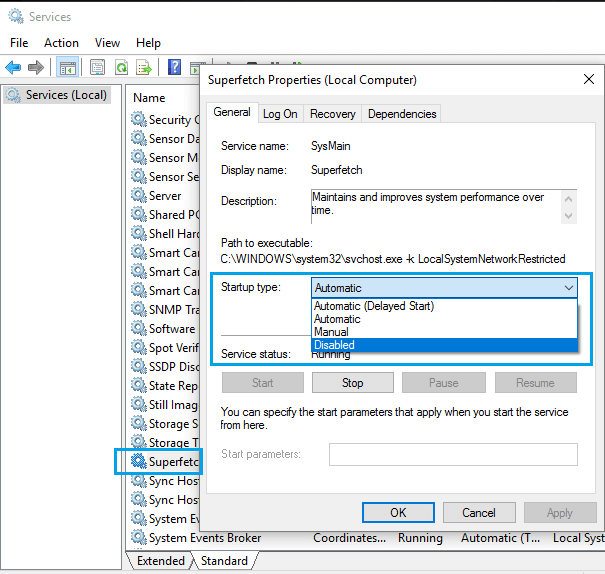
Task: Open Properties toolbar icon in Services
Action: [x=97, y=68]
